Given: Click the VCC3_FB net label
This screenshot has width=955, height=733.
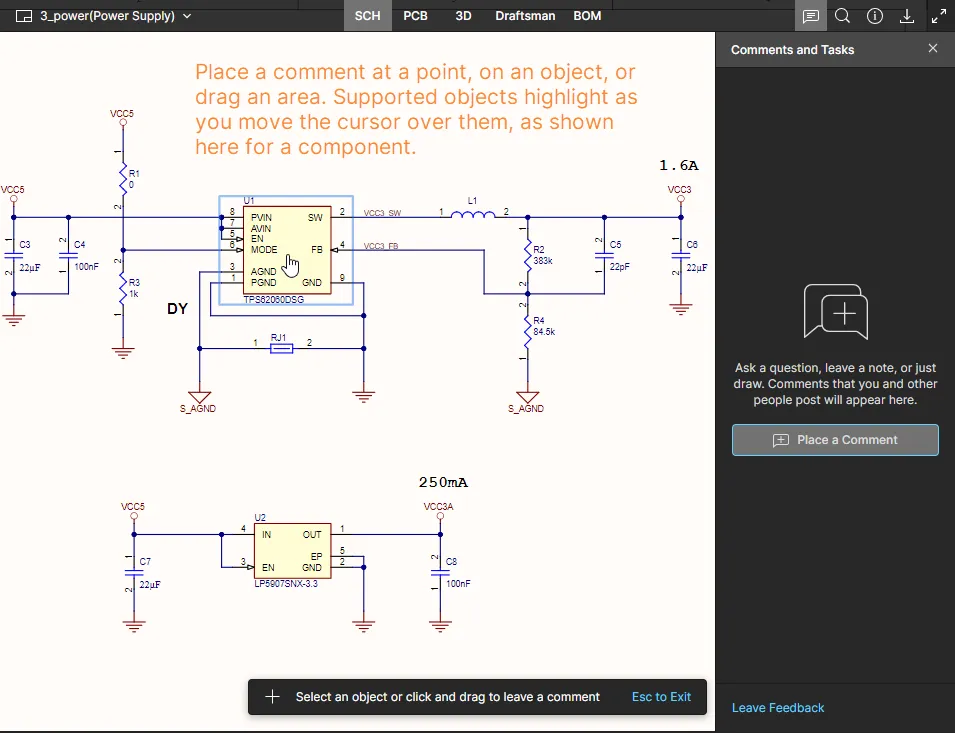Looking at the screenshot, I should click(x=381, y=246).
